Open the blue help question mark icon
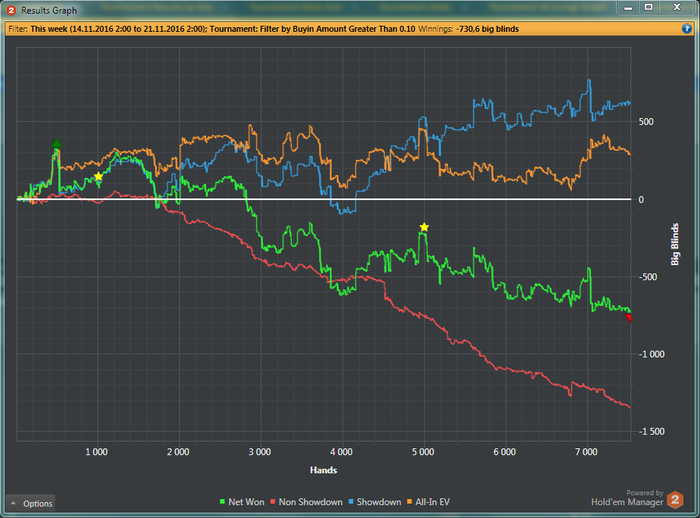Viewport: 700px width, 518px height. coord(687,29)
